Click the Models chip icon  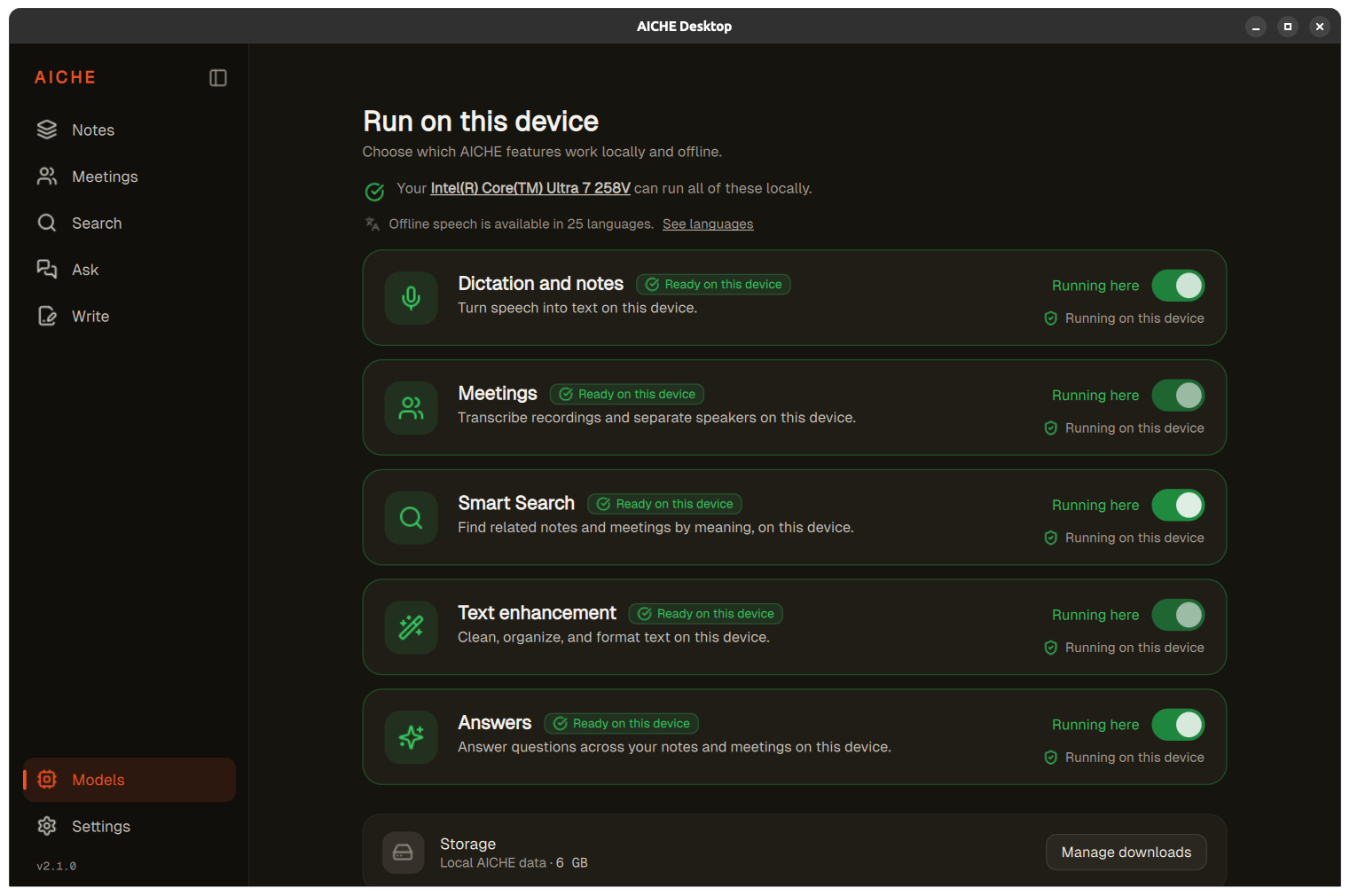click(47, 780)
